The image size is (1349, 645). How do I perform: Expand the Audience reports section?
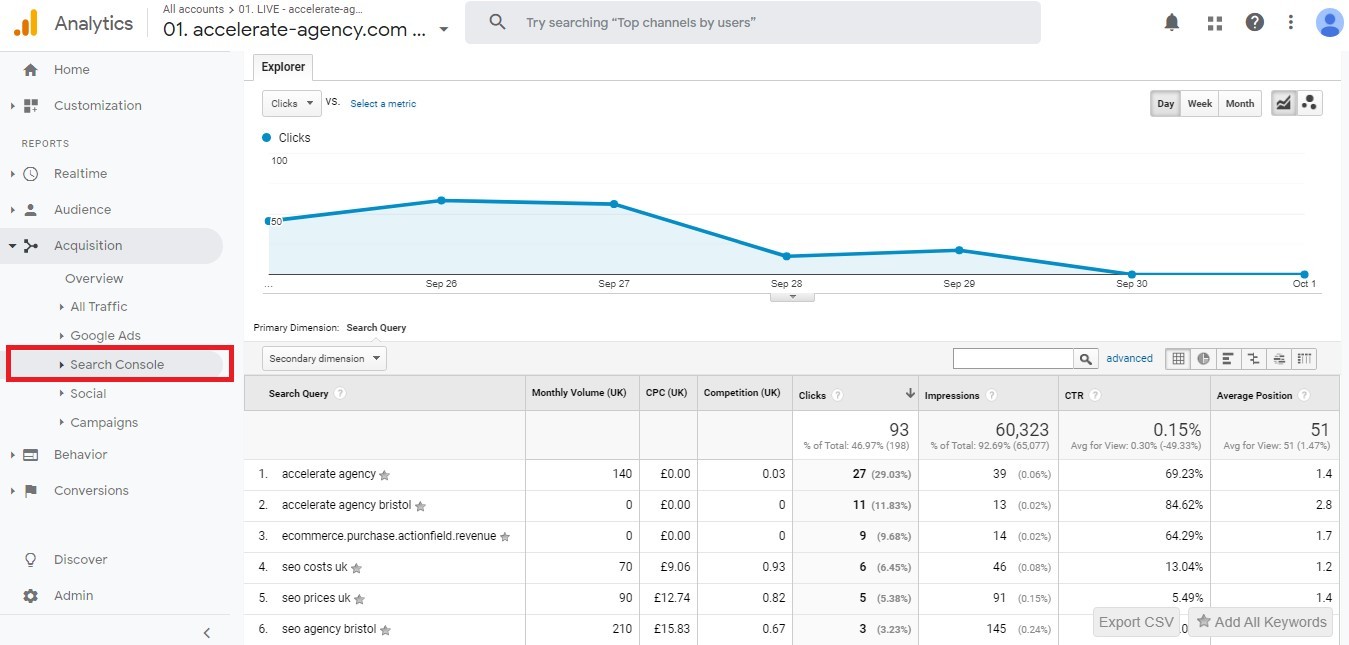(x=12, y=210)
